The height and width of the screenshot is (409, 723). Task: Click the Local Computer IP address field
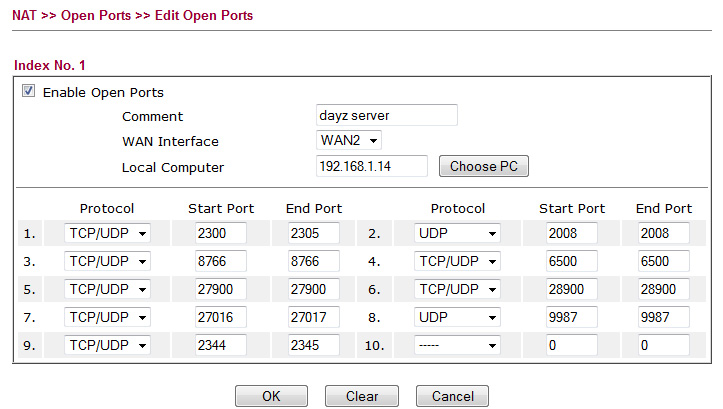coord(372,166)
